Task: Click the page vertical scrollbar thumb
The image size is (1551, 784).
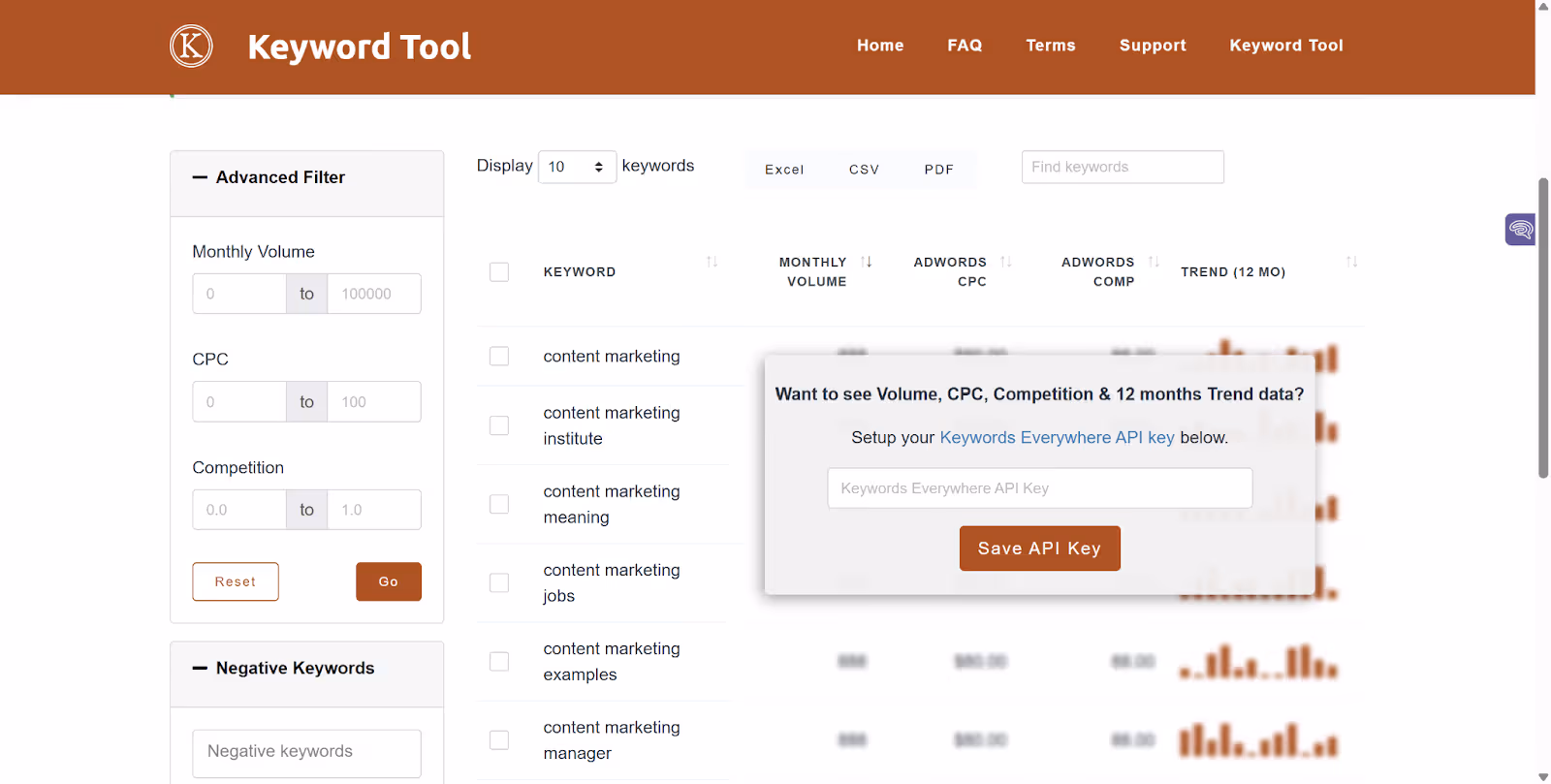Action: tap(1543, 328)
